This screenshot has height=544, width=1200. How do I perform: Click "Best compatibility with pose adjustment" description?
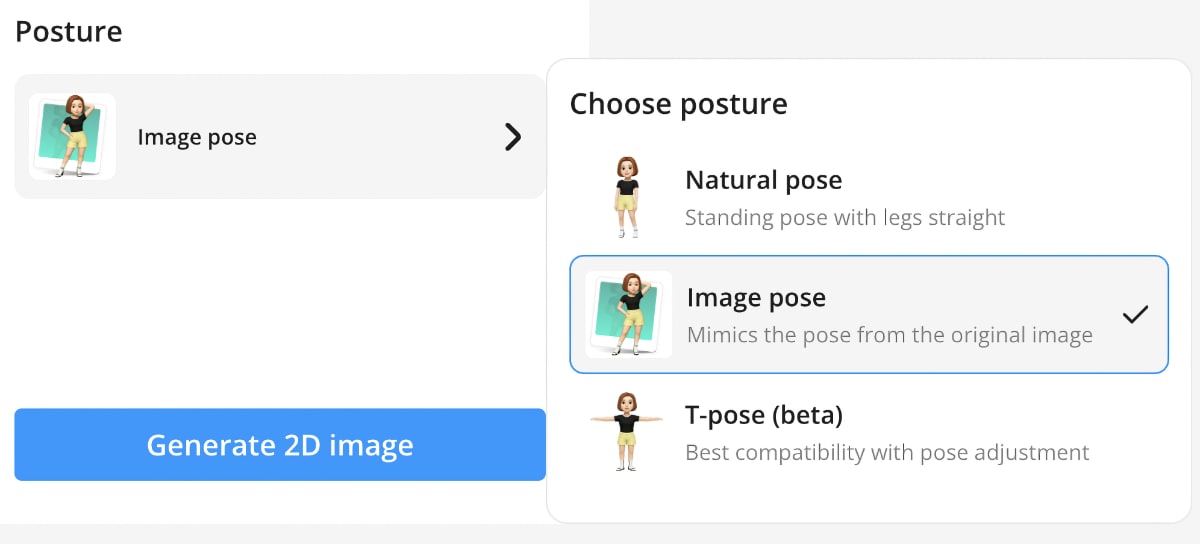click(x=887, y=452)
